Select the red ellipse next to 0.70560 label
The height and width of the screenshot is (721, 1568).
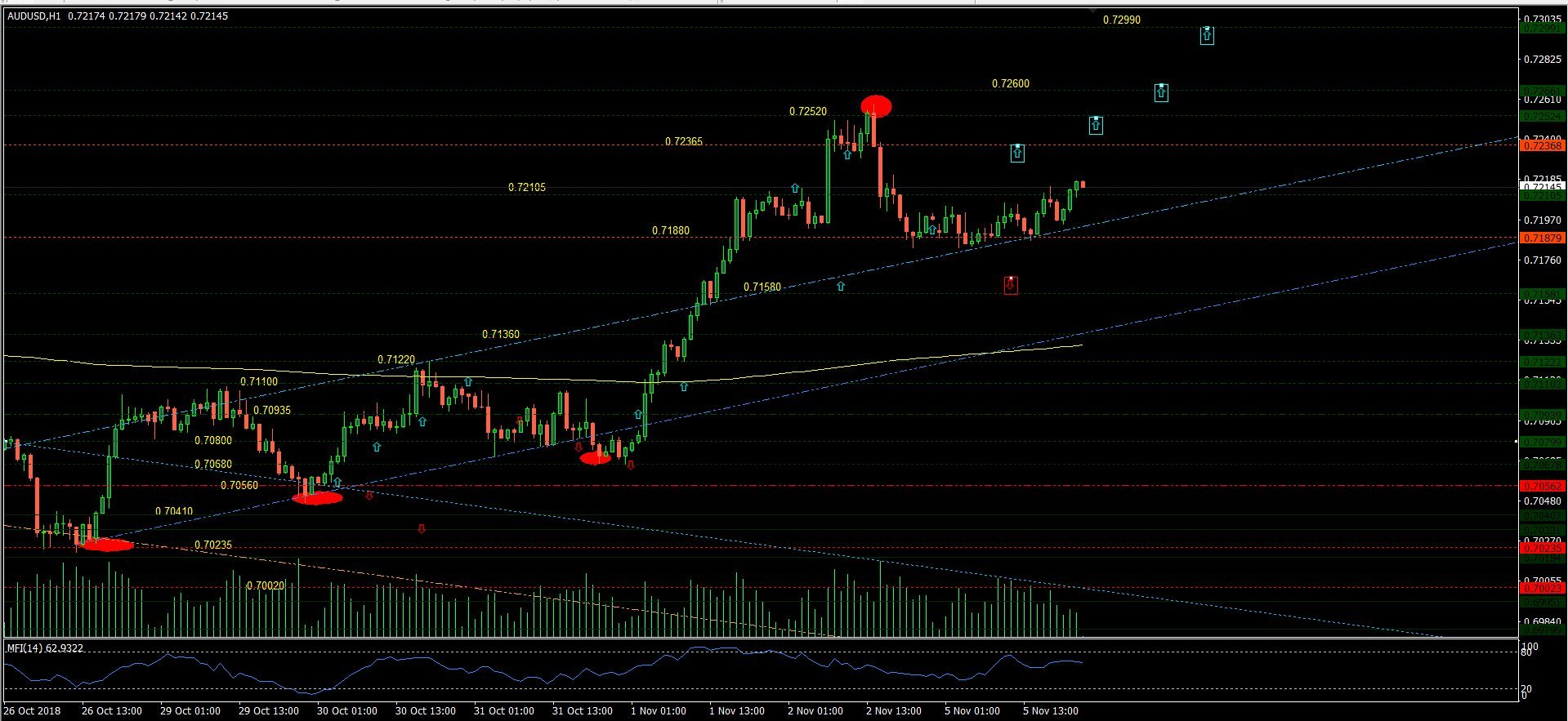tap(317, 498)
